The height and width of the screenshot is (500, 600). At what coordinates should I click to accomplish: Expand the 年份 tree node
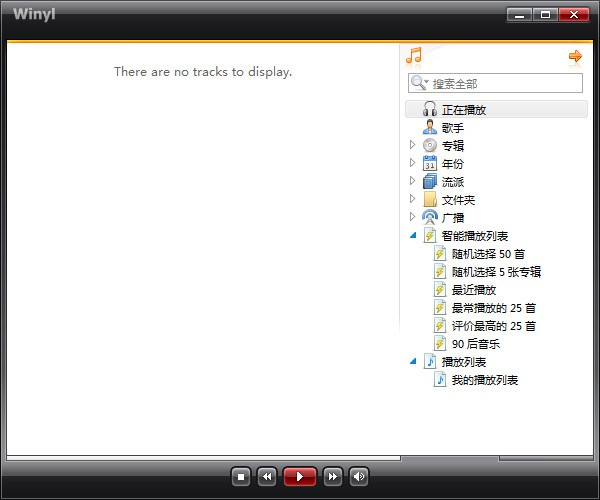pos(412,163)
